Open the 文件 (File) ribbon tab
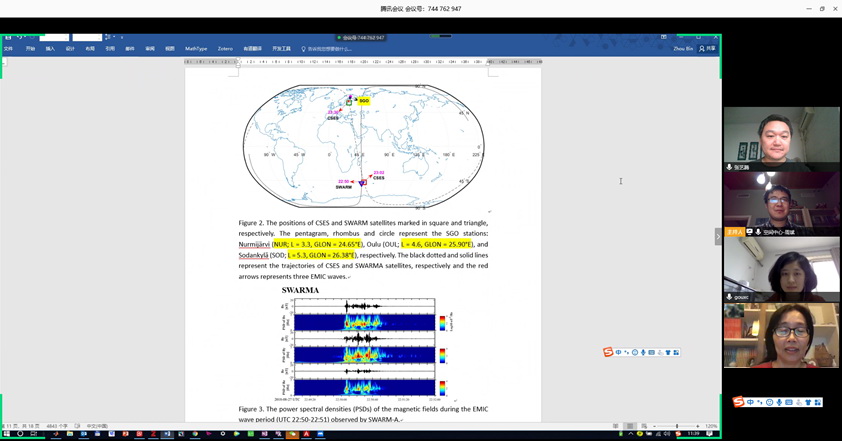This screenshot has width=842, height=441. tap(8, 49)
